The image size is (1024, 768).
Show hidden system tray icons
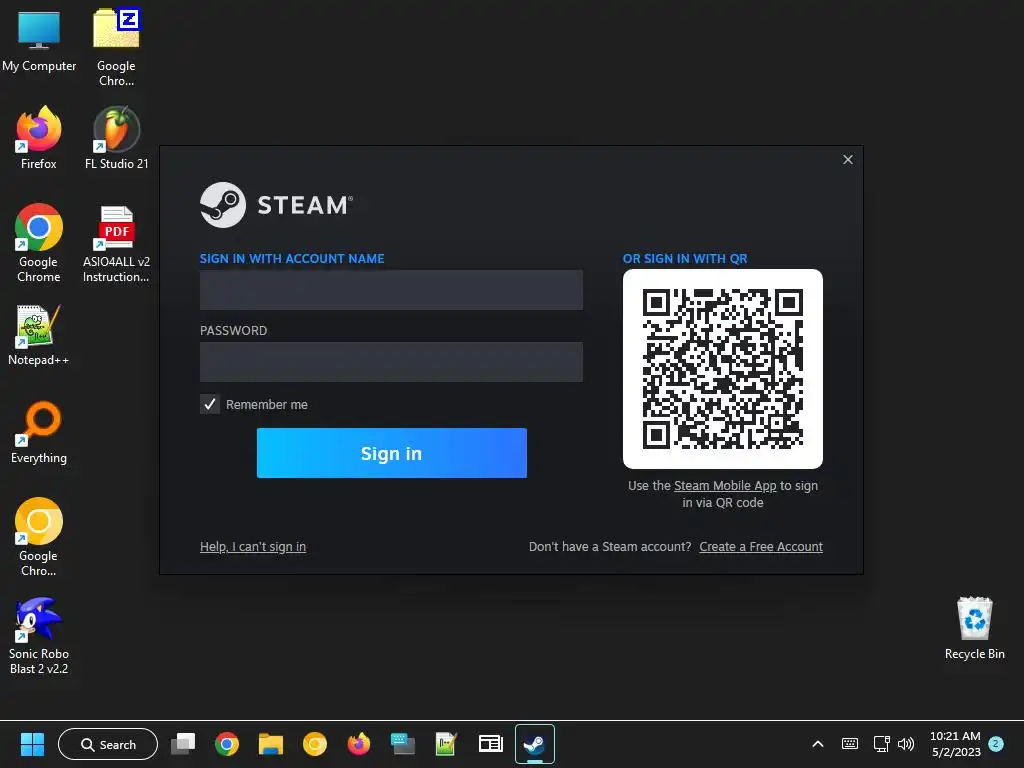818,744
